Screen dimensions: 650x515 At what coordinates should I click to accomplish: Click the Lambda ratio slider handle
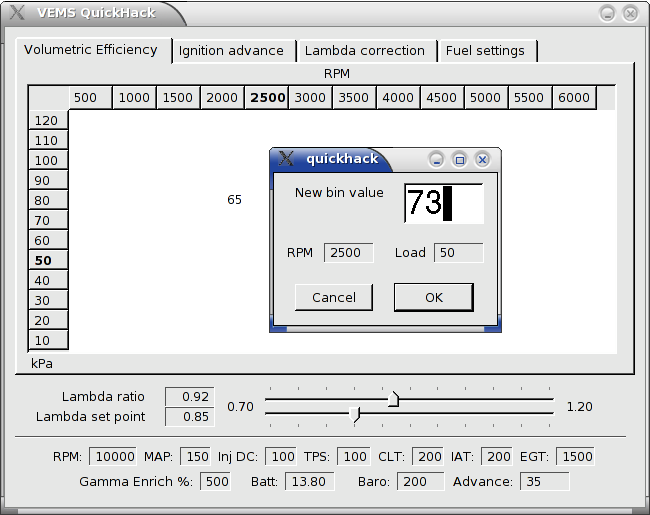point(393,399)
